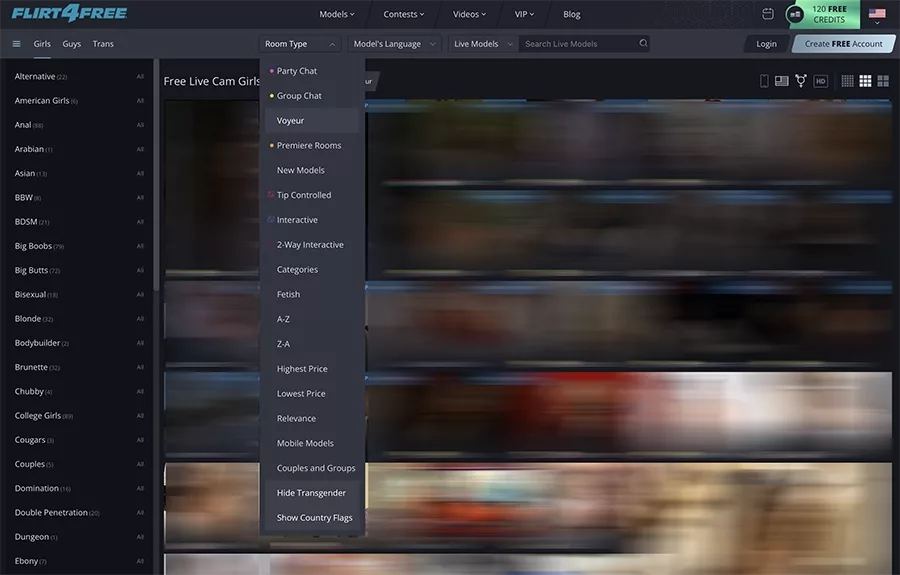Select 2-Way Interactive option
Image resolution: width=900 pixels, height=575 pixels.
[x=312, y=244]
